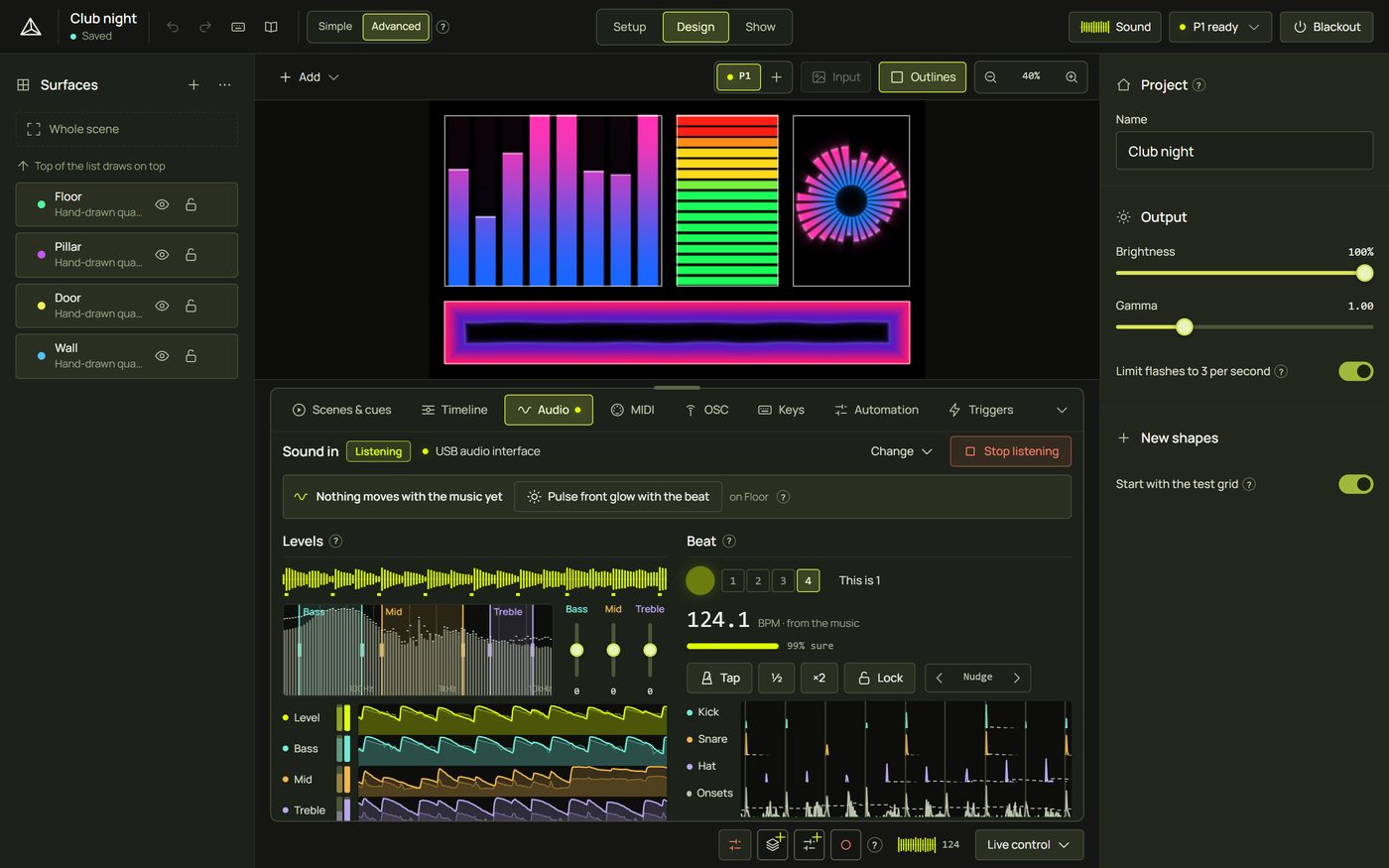The width and height of the screenshot is (1389, 868).
Task: Click the Blackout button
Action: click(x=1326, y=27)
